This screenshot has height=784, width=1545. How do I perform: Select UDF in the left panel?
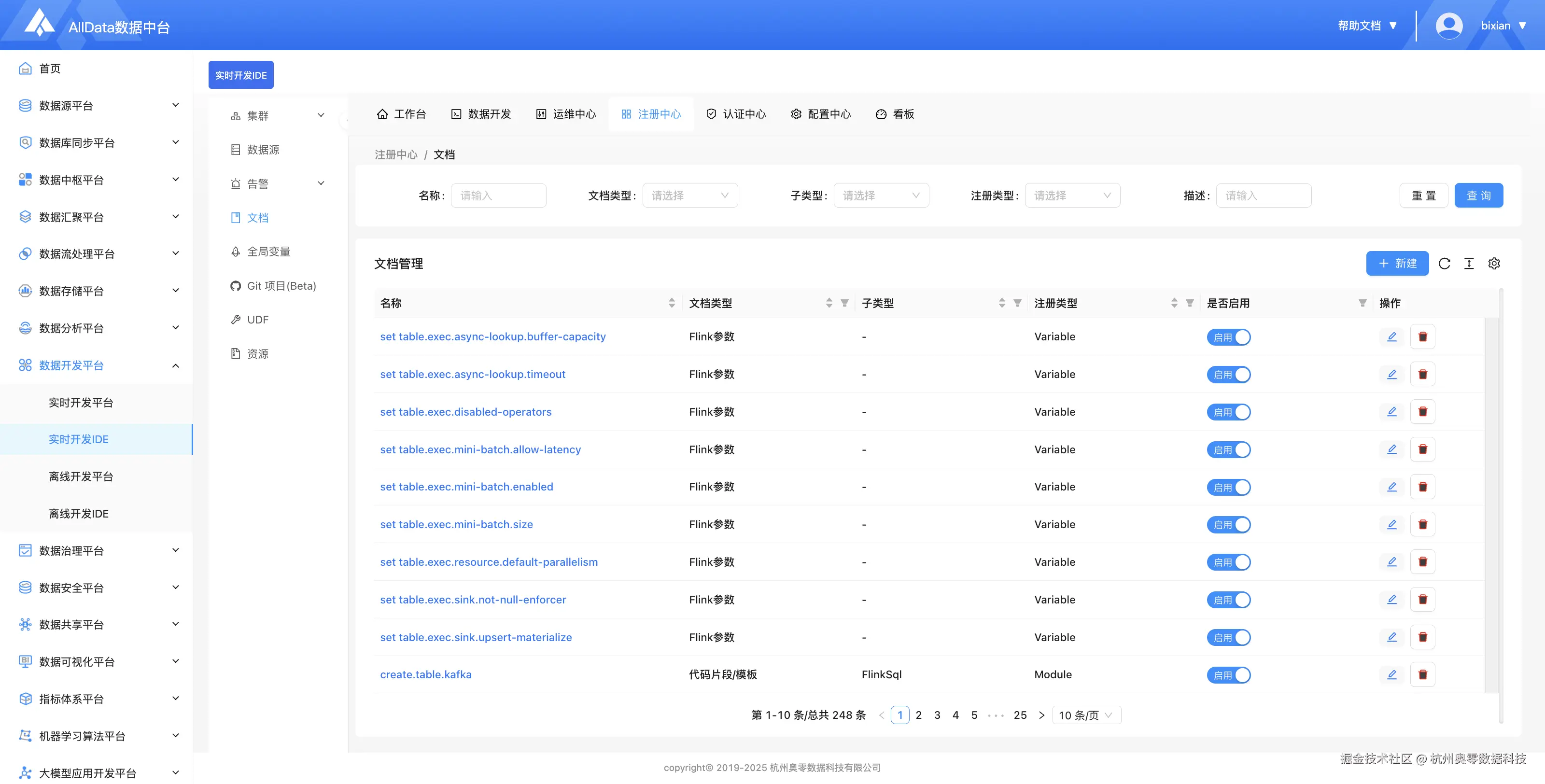coord(258,319)
